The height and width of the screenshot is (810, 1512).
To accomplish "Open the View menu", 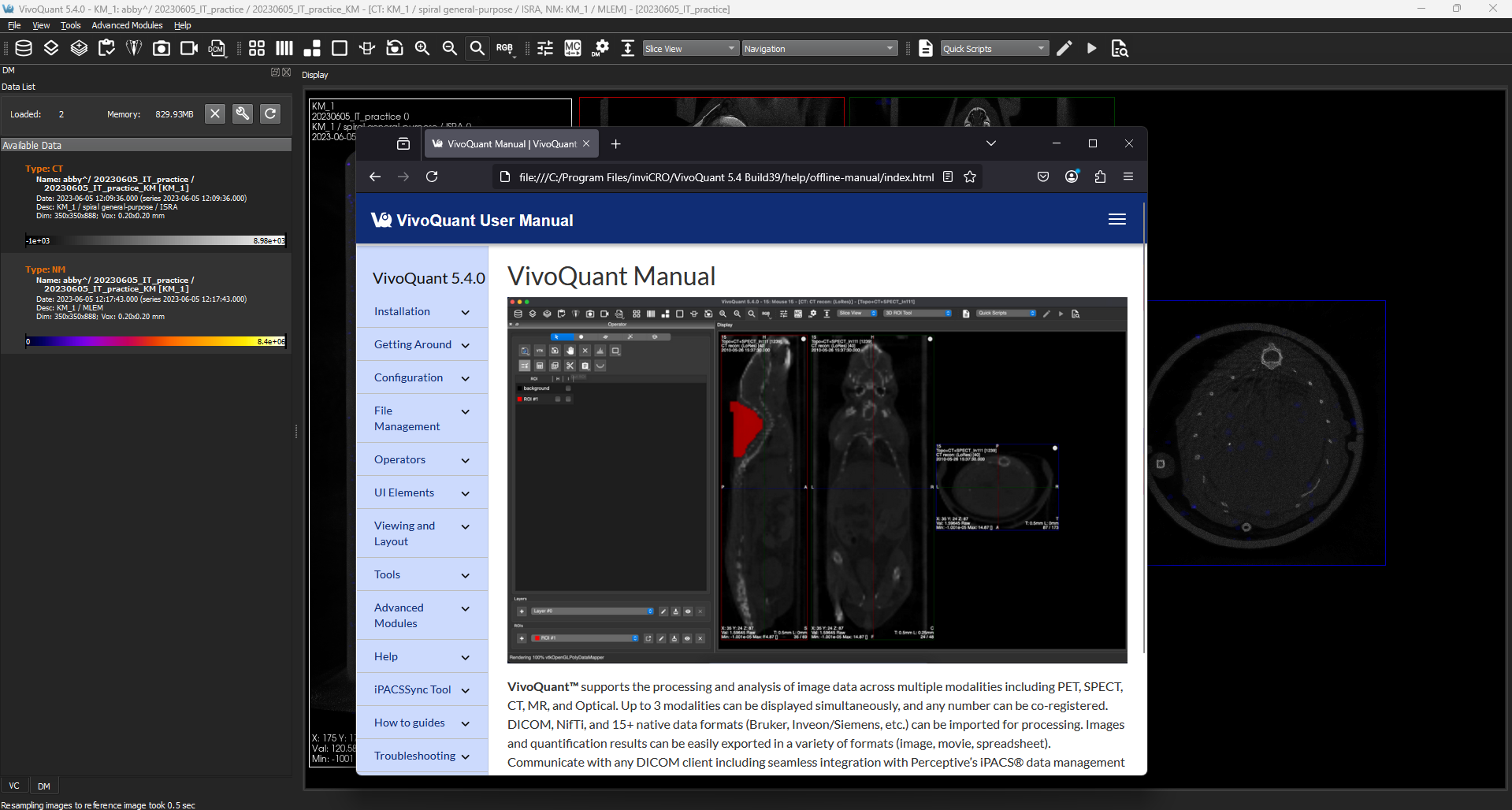I will [41, 25].
